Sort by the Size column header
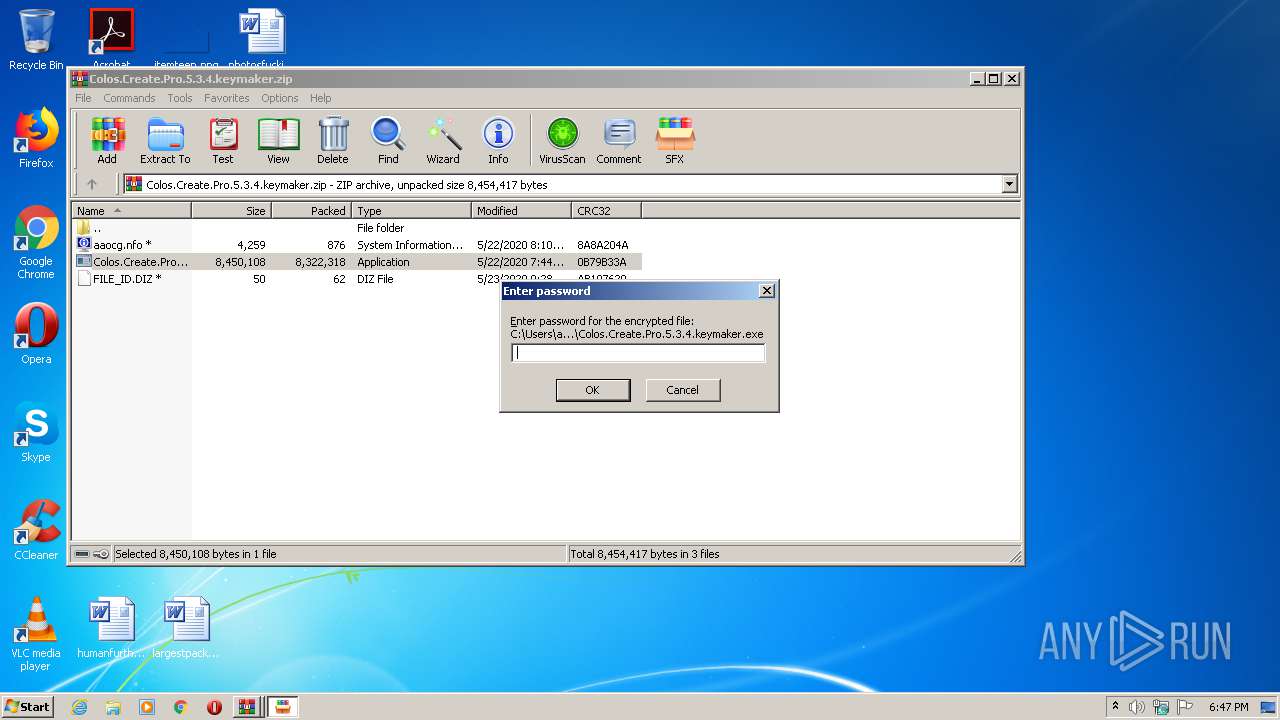Screen dimensions: 1280x720 (231, 211)
